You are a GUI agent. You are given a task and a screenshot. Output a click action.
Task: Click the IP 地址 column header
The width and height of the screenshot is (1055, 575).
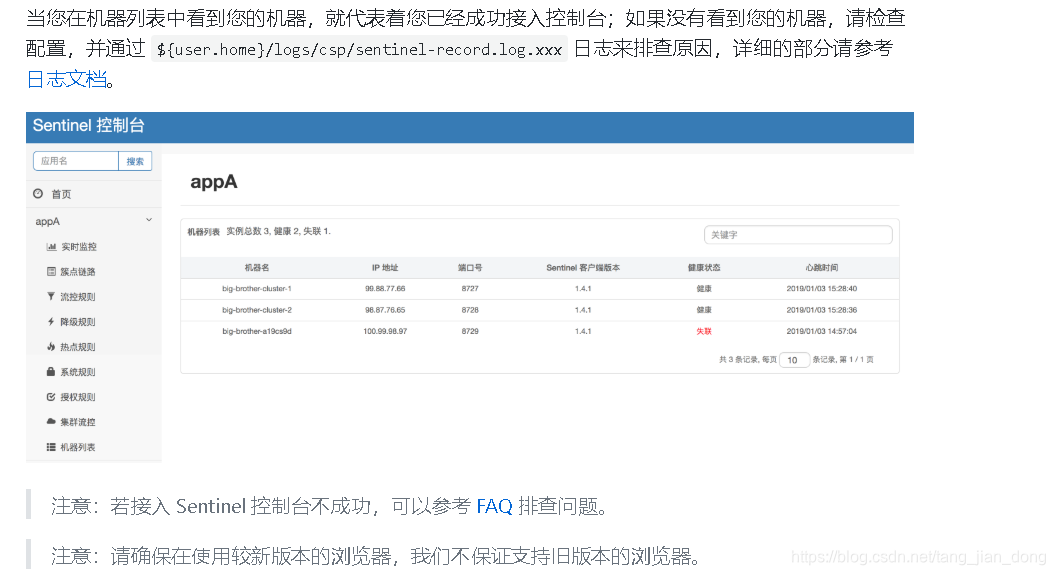[x=385, y=268]
